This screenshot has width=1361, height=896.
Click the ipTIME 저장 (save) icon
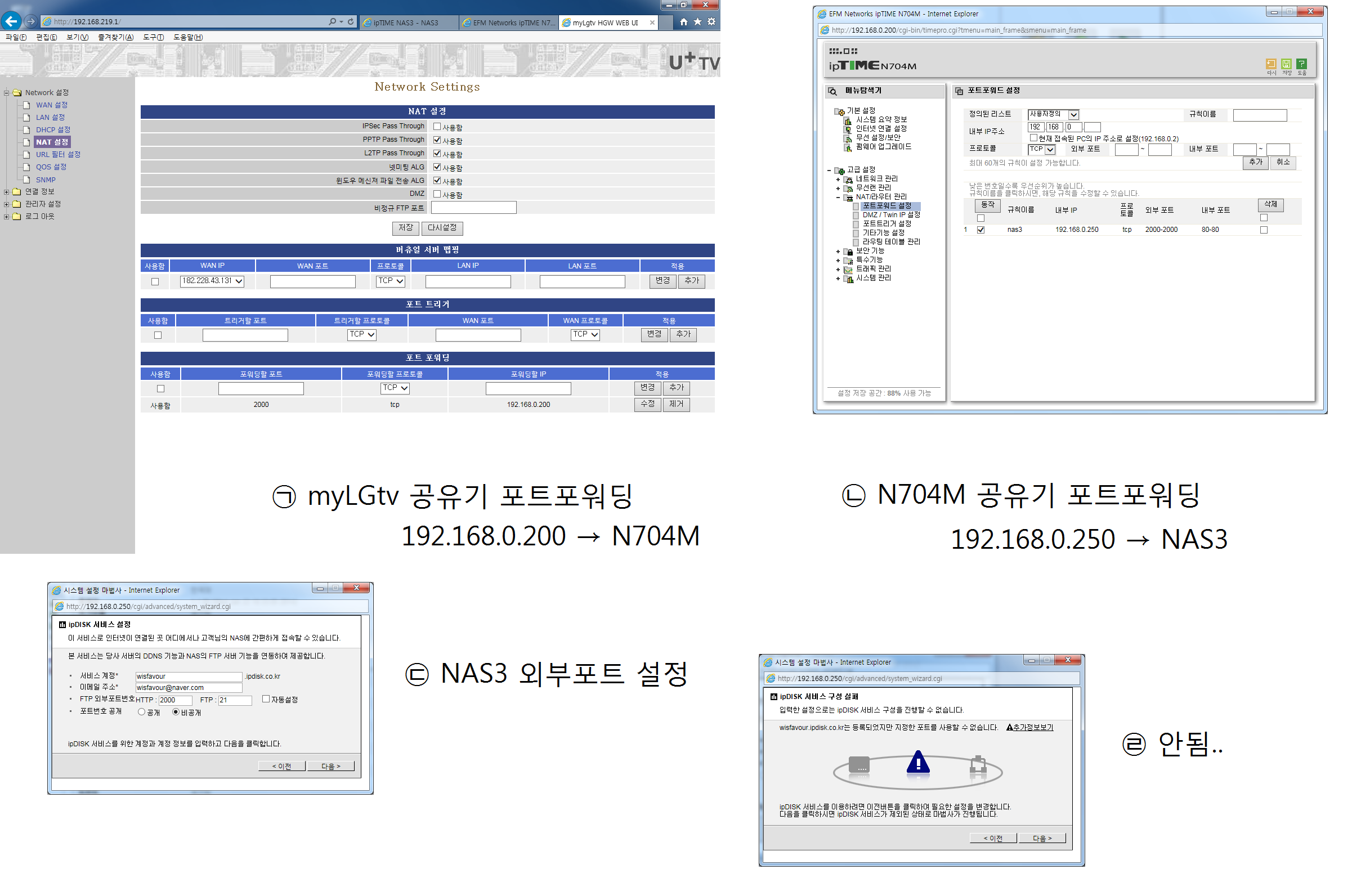tap(1286, 64)
